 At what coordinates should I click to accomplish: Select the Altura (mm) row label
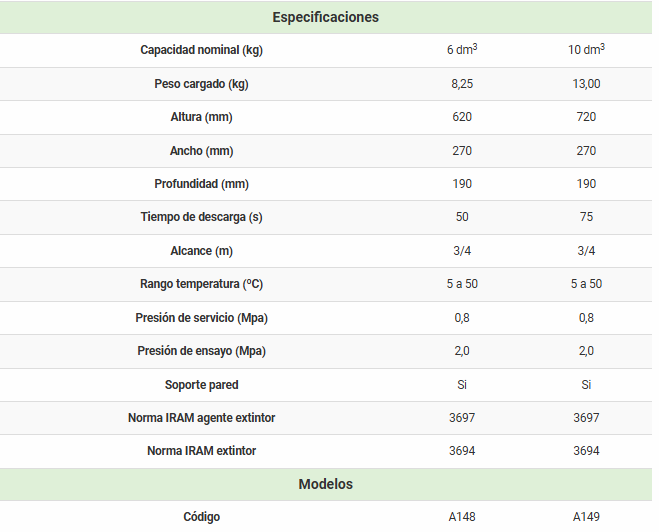(x=201, y=117)
